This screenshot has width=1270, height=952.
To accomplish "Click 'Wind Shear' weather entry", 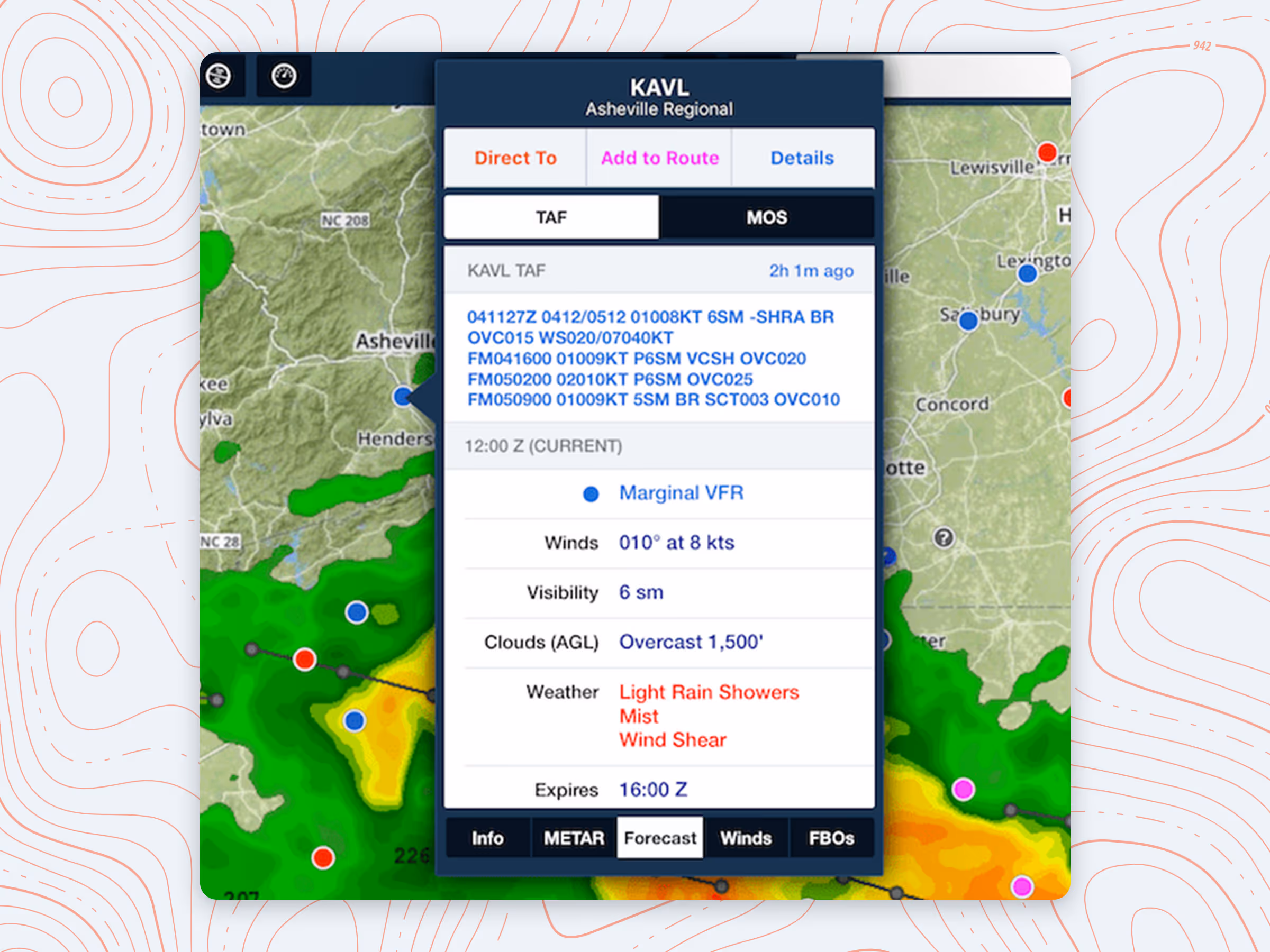I will pyautogui.click(x=673, y=740).
